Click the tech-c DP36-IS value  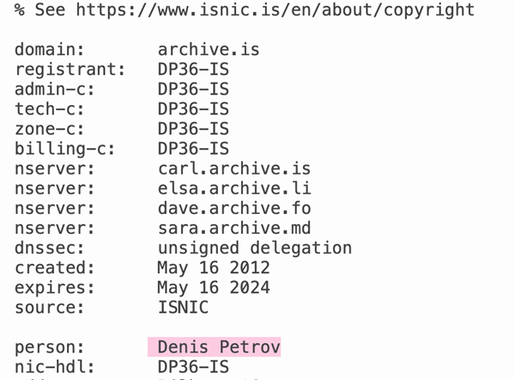click(x=193, y=109)
